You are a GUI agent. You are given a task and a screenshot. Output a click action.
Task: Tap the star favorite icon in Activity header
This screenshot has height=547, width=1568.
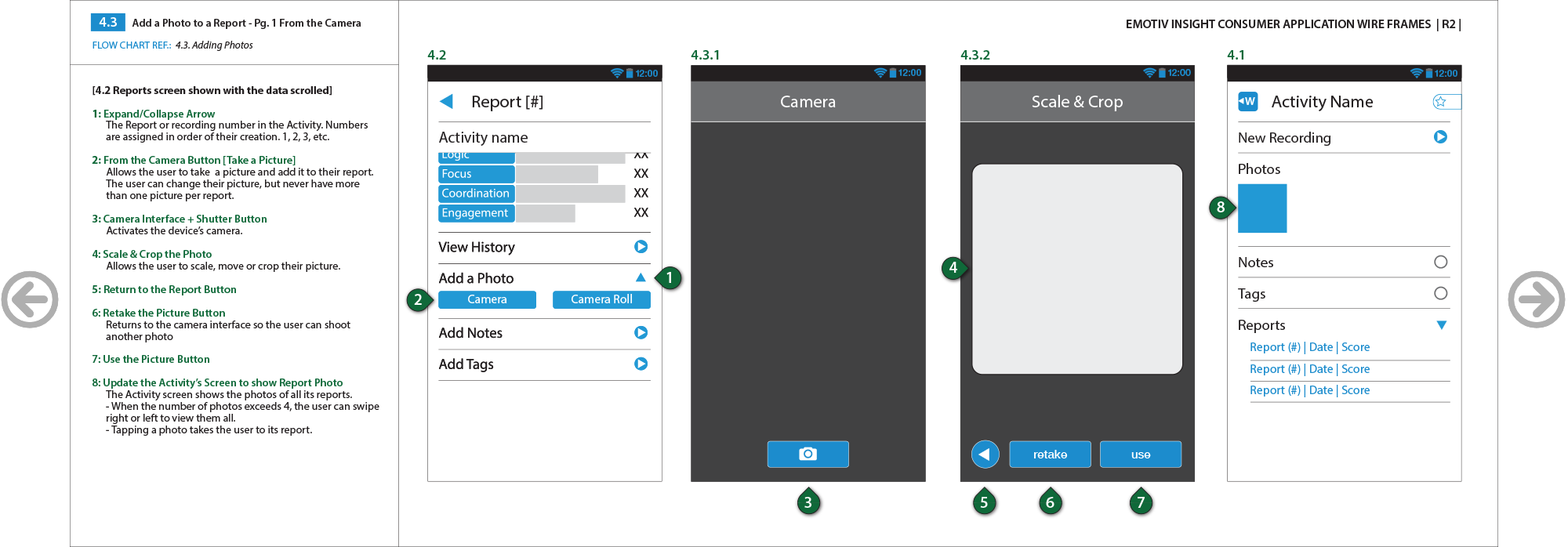click(x=1440, y=101)
